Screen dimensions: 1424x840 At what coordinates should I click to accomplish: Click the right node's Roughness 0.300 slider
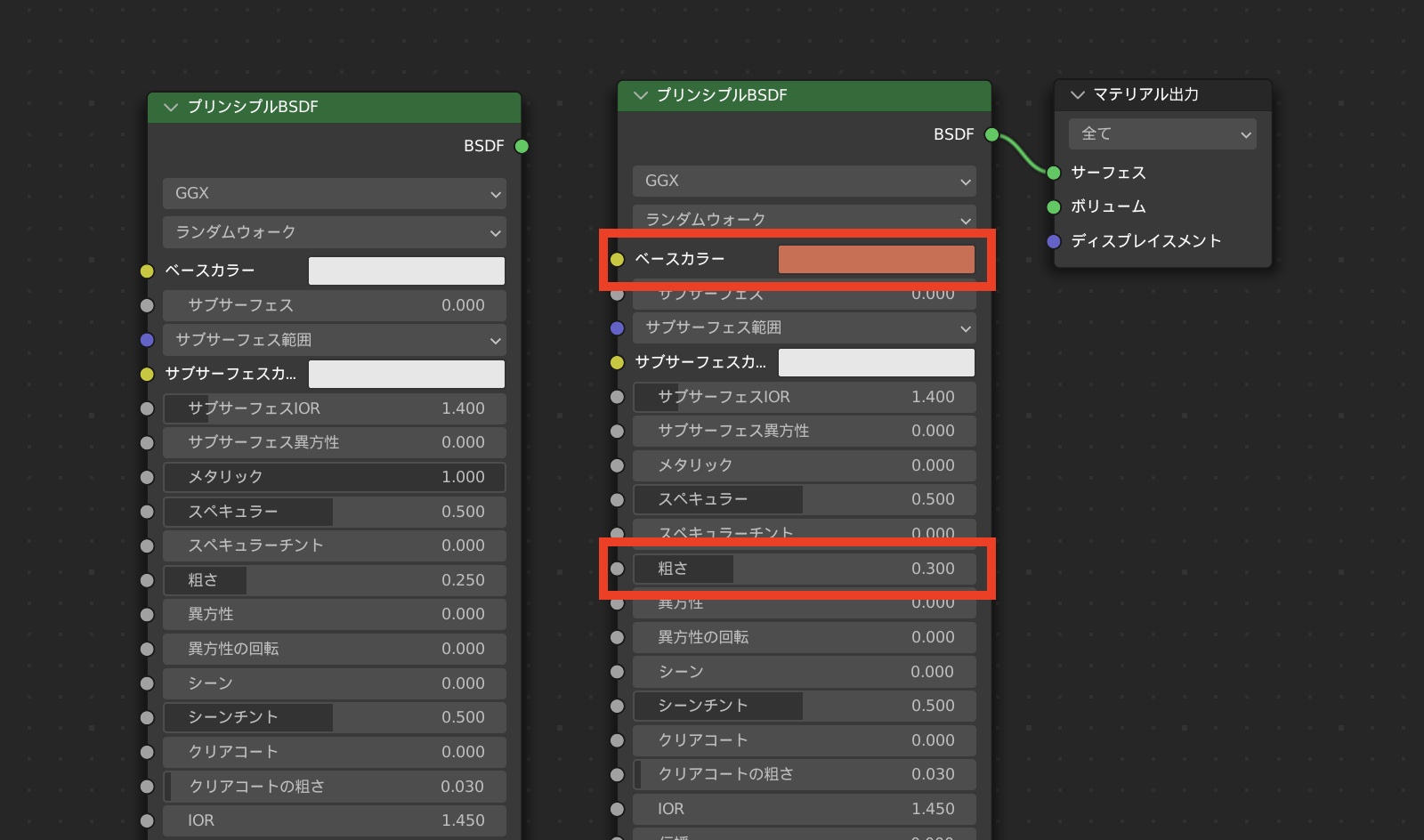[x=804, y=569]
